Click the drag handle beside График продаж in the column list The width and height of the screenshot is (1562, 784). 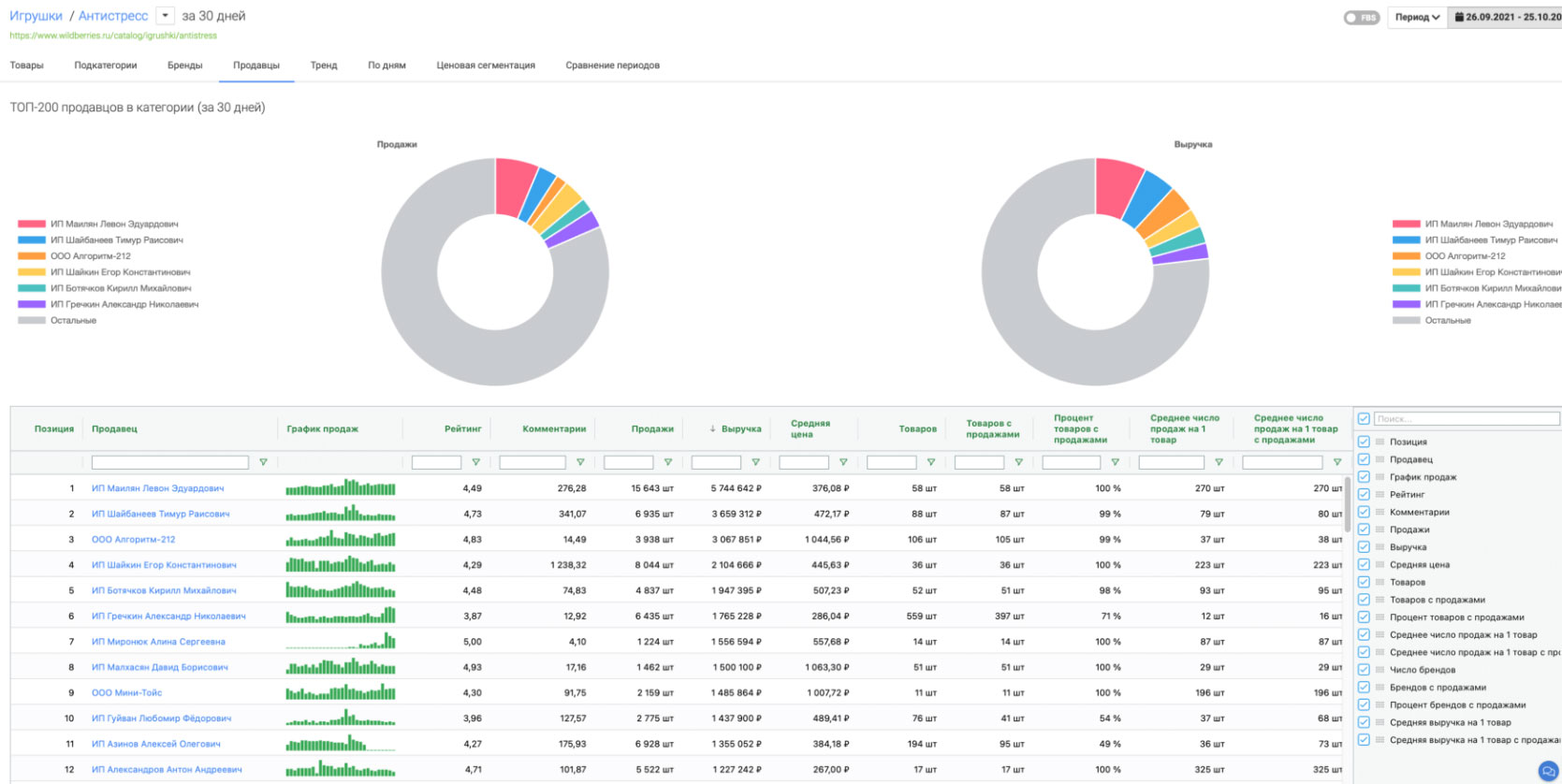click(x=1380, y=477)
